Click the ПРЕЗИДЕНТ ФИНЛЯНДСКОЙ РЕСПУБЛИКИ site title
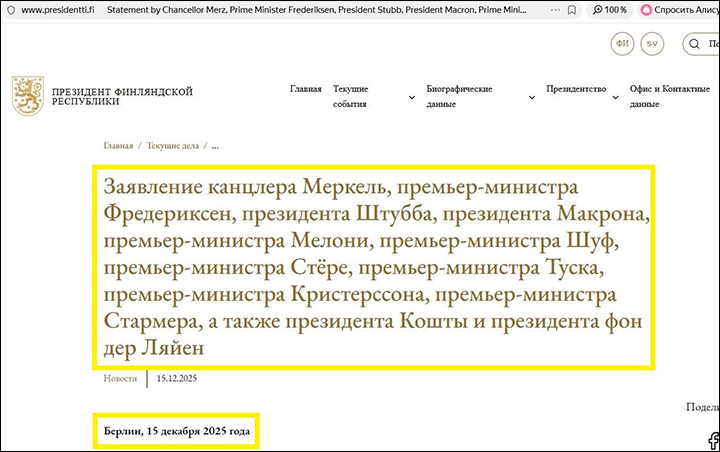 (121, 96)
